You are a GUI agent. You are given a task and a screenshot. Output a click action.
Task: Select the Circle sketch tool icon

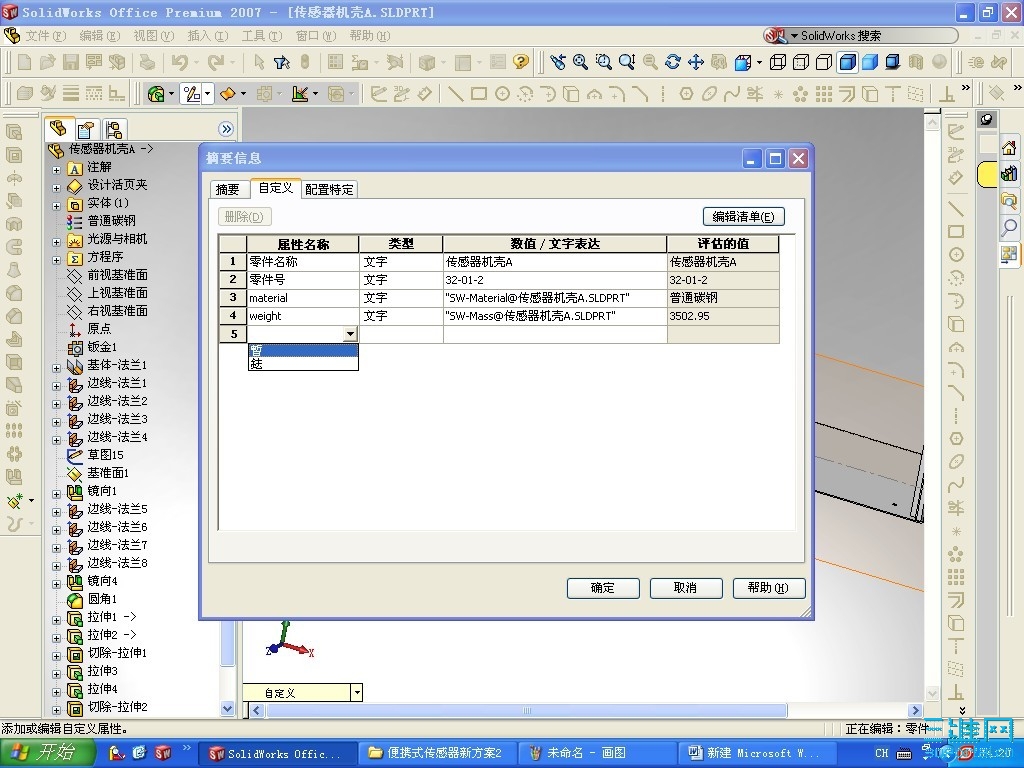click(x=502, y=94)
